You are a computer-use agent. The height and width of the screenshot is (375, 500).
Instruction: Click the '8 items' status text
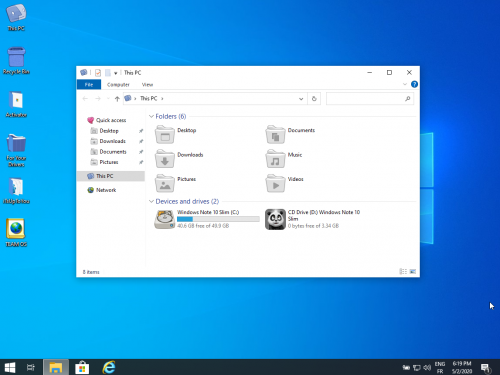(x=91, y=272)
